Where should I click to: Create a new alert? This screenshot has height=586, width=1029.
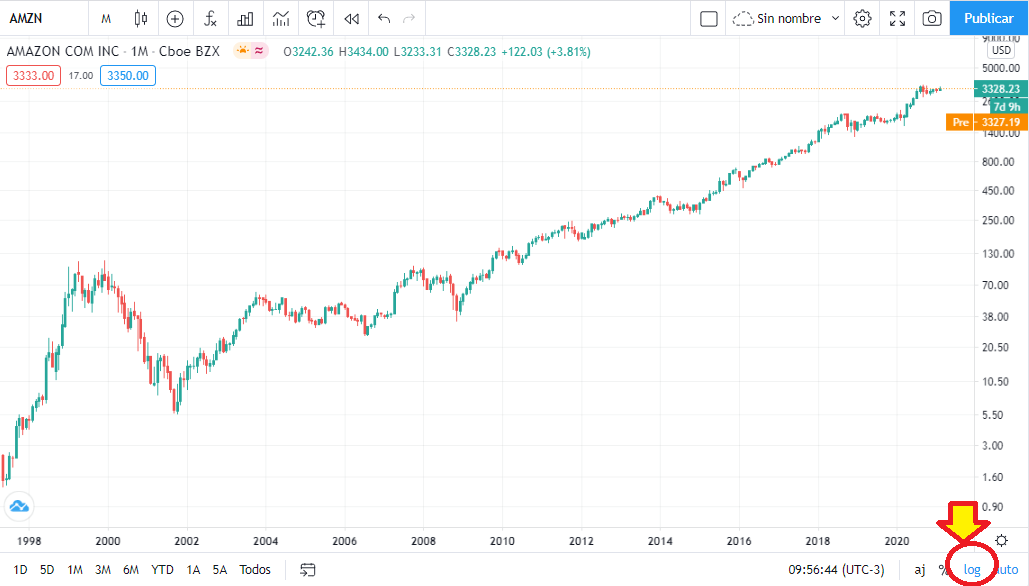tap(316, 19)
